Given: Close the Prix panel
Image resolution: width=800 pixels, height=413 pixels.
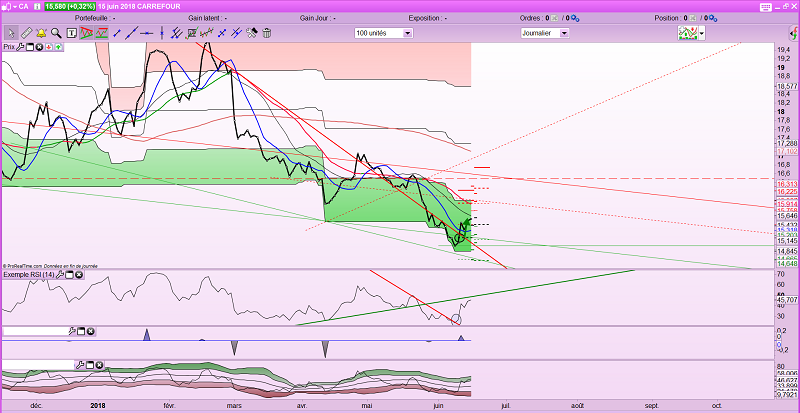Looking at the screenshot, I should 38,46.
